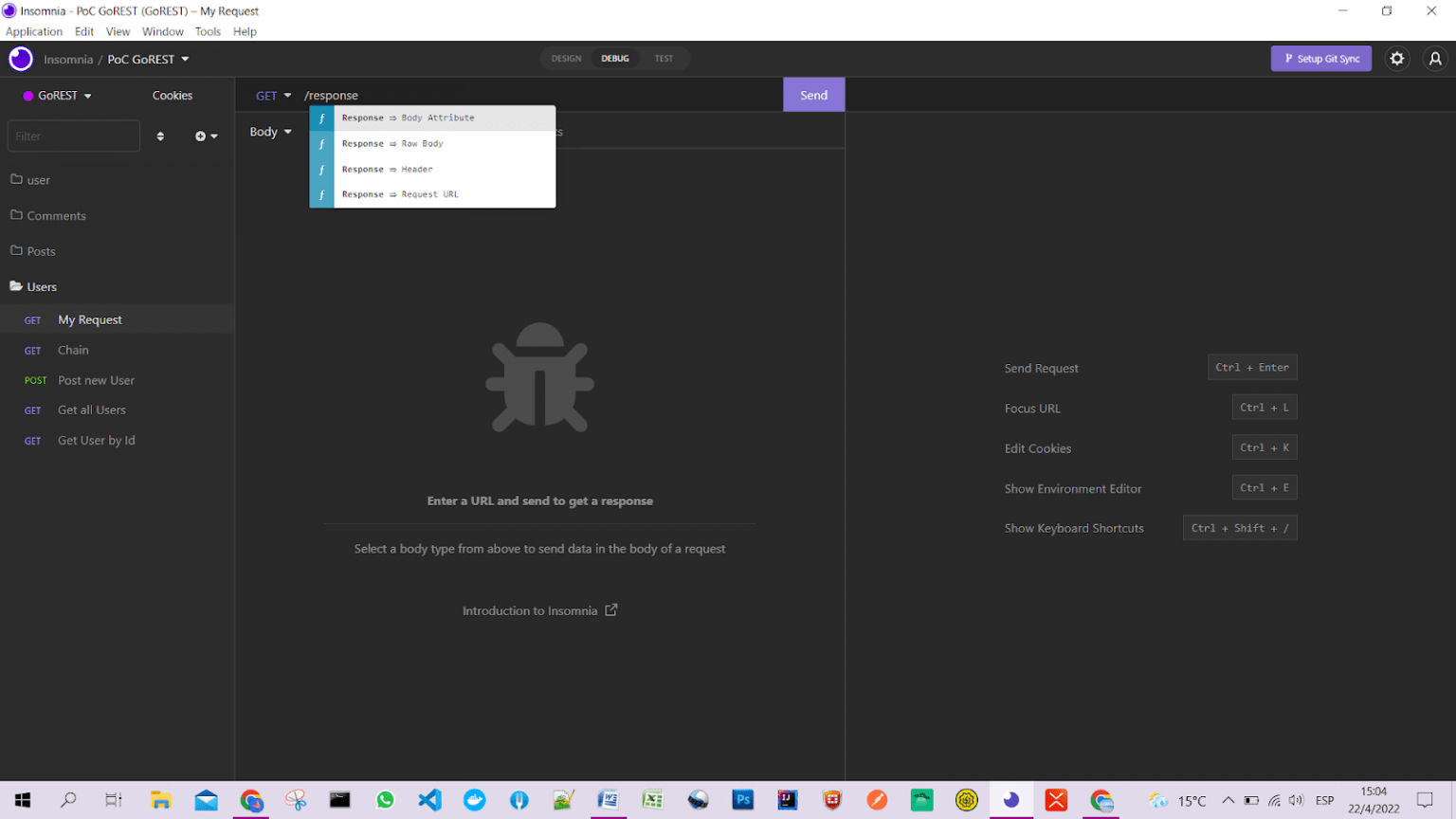Screen dimensions: 1456x819
Task: Click the Setup Git Sync button
Action: tap(1320, 58)
